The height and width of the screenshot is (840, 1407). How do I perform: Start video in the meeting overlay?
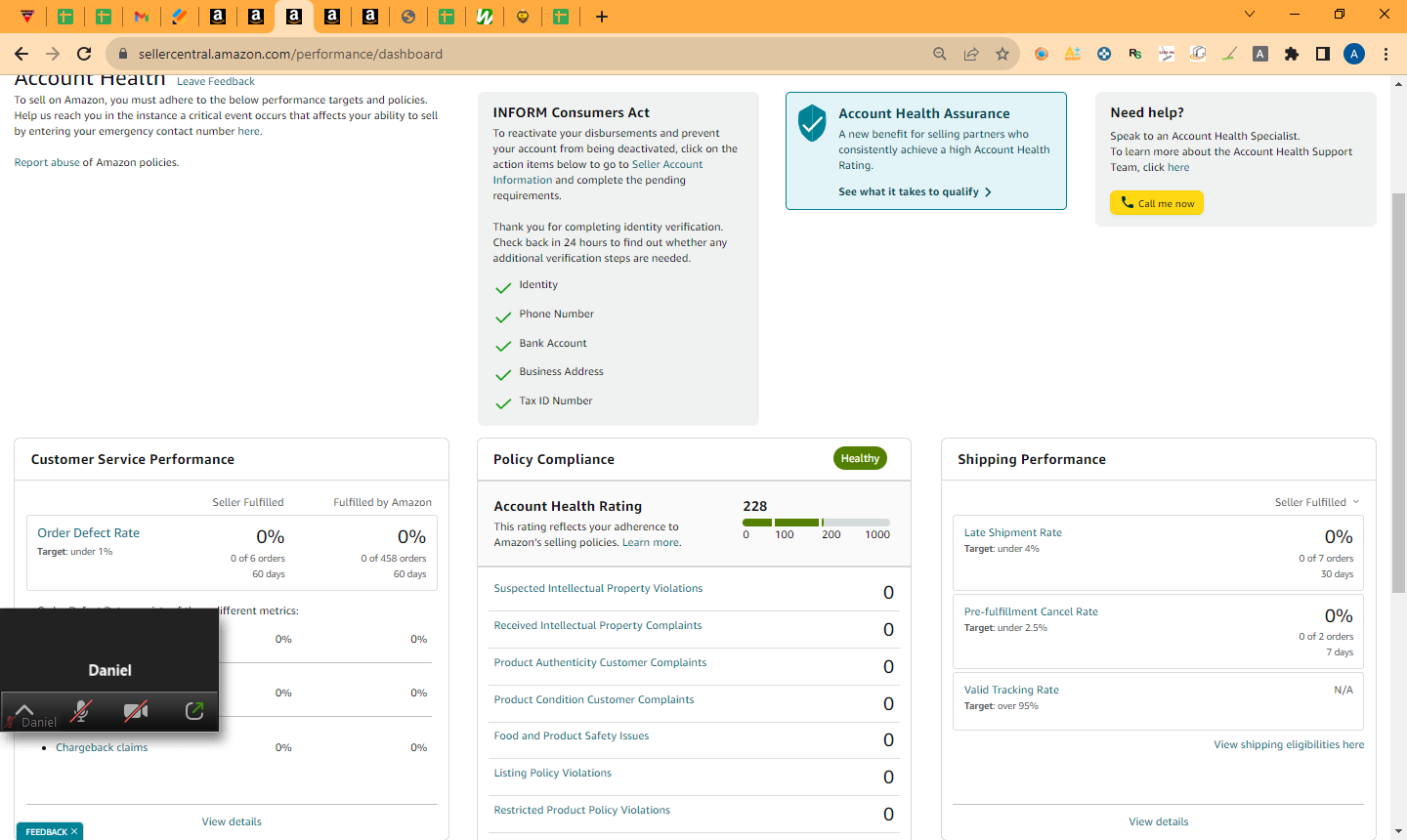[x=136, y=711]
